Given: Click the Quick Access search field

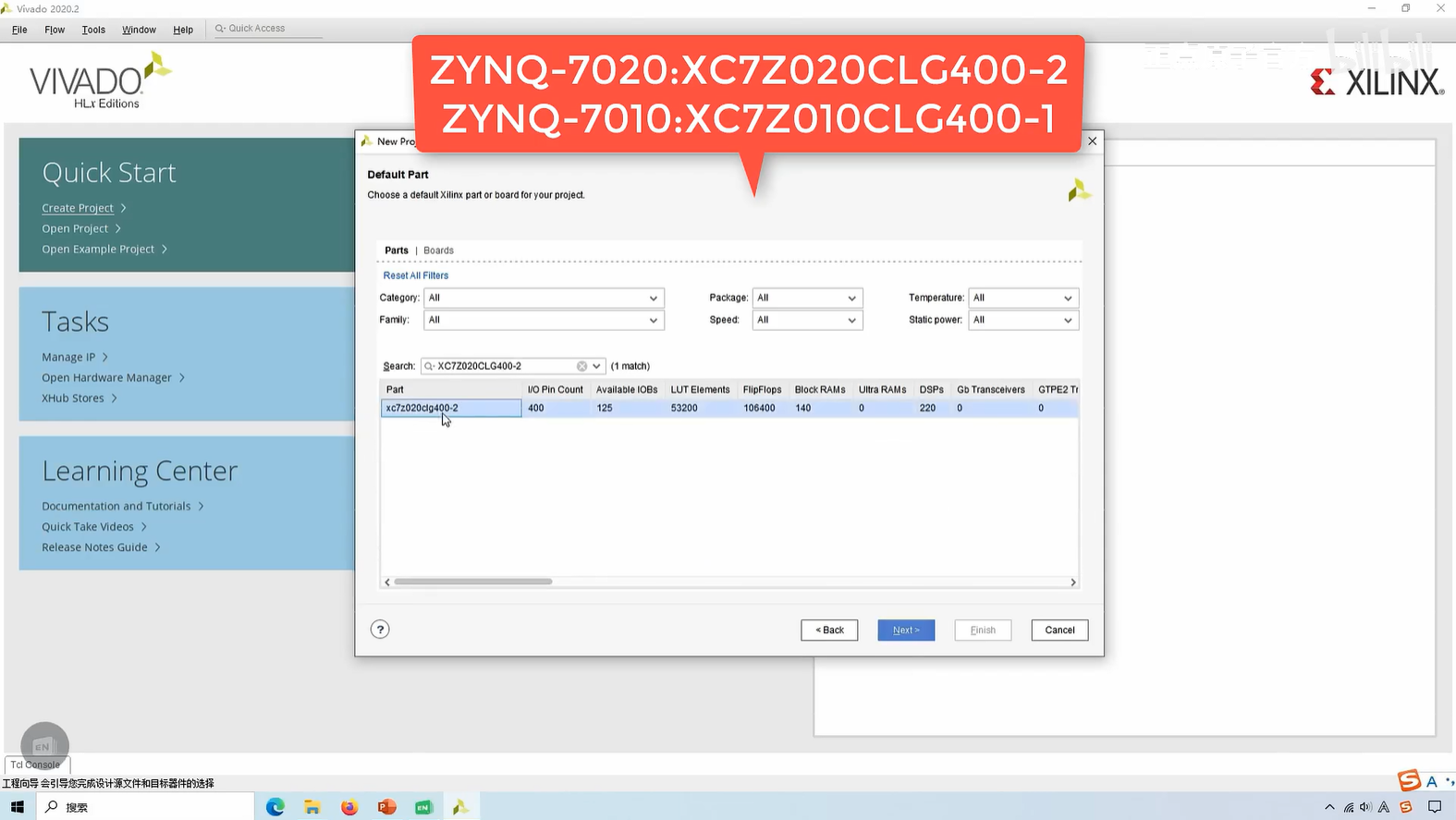Looking at the screenshot, I should click(266, 29).
